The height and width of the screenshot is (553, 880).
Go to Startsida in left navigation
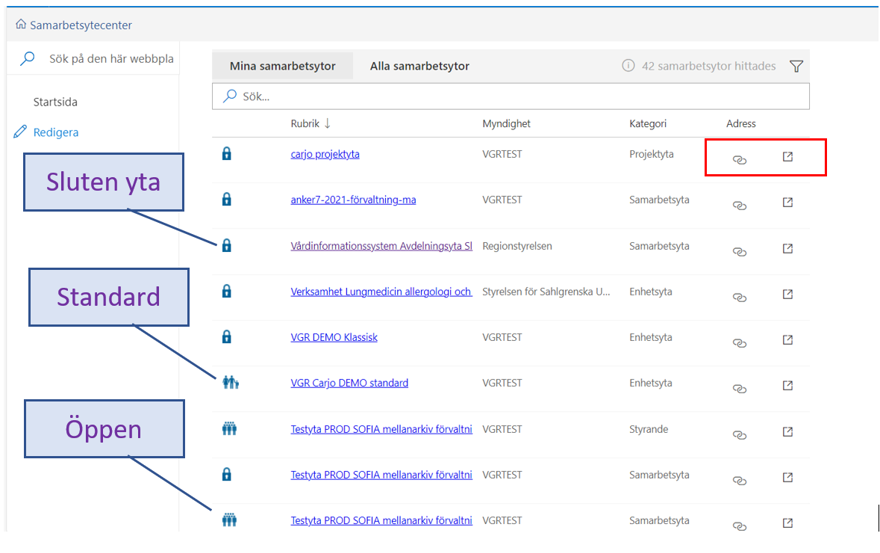55,102
